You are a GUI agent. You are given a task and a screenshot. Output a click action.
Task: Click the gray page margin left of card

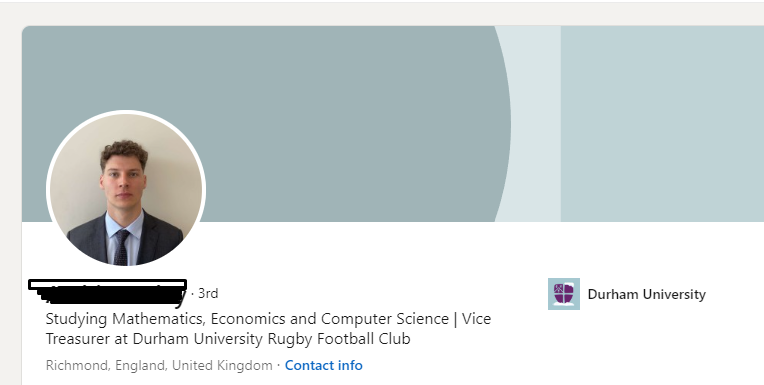11,205
